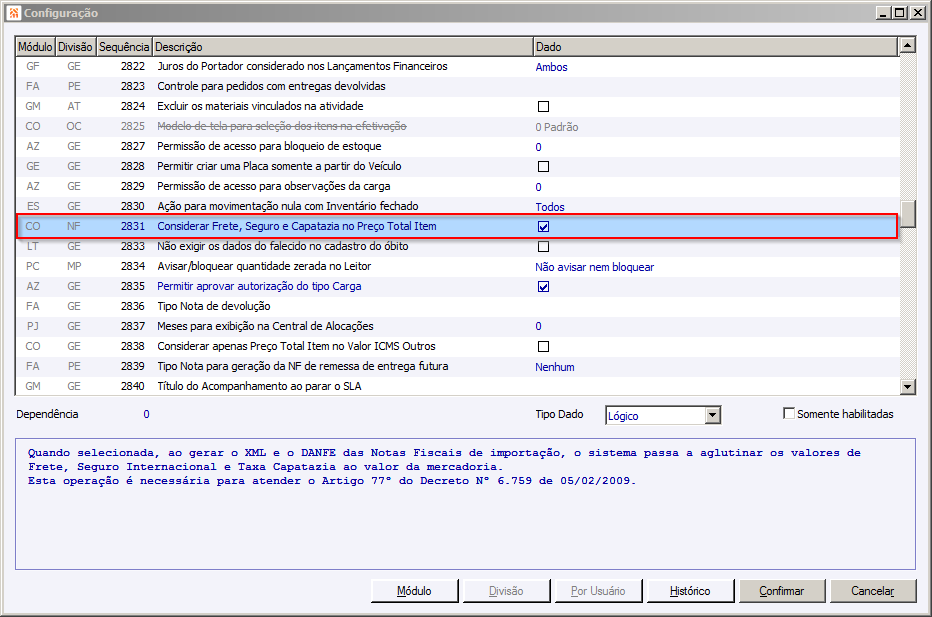Toggle checkbox for Permitir criar uma Placa
The height and width of the screenshot is (617, 932).
click(x=543, y=166)
